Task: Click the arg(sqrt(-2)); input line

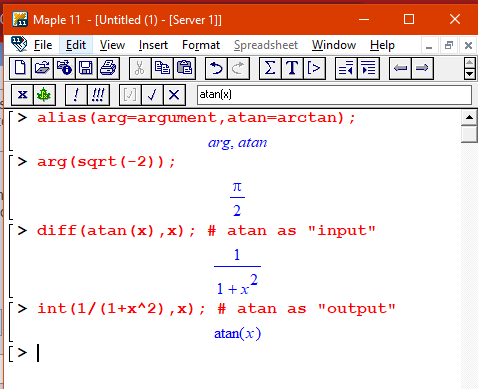Action: pyautogui.click(x=106, y=162)
